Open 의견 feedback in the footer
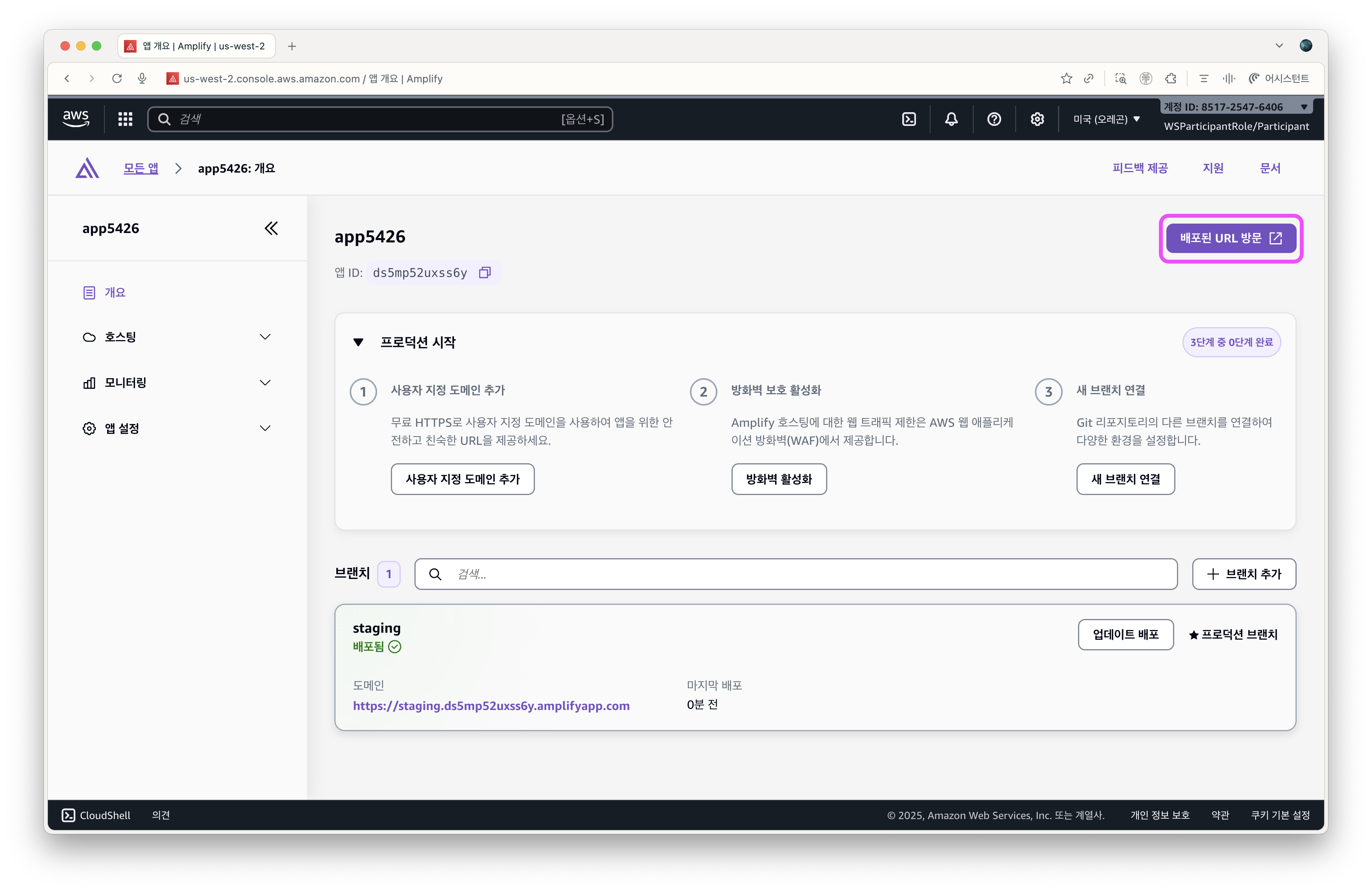Screen dimensions: 1372x892 pyautogui.click(x=161, y=815)
